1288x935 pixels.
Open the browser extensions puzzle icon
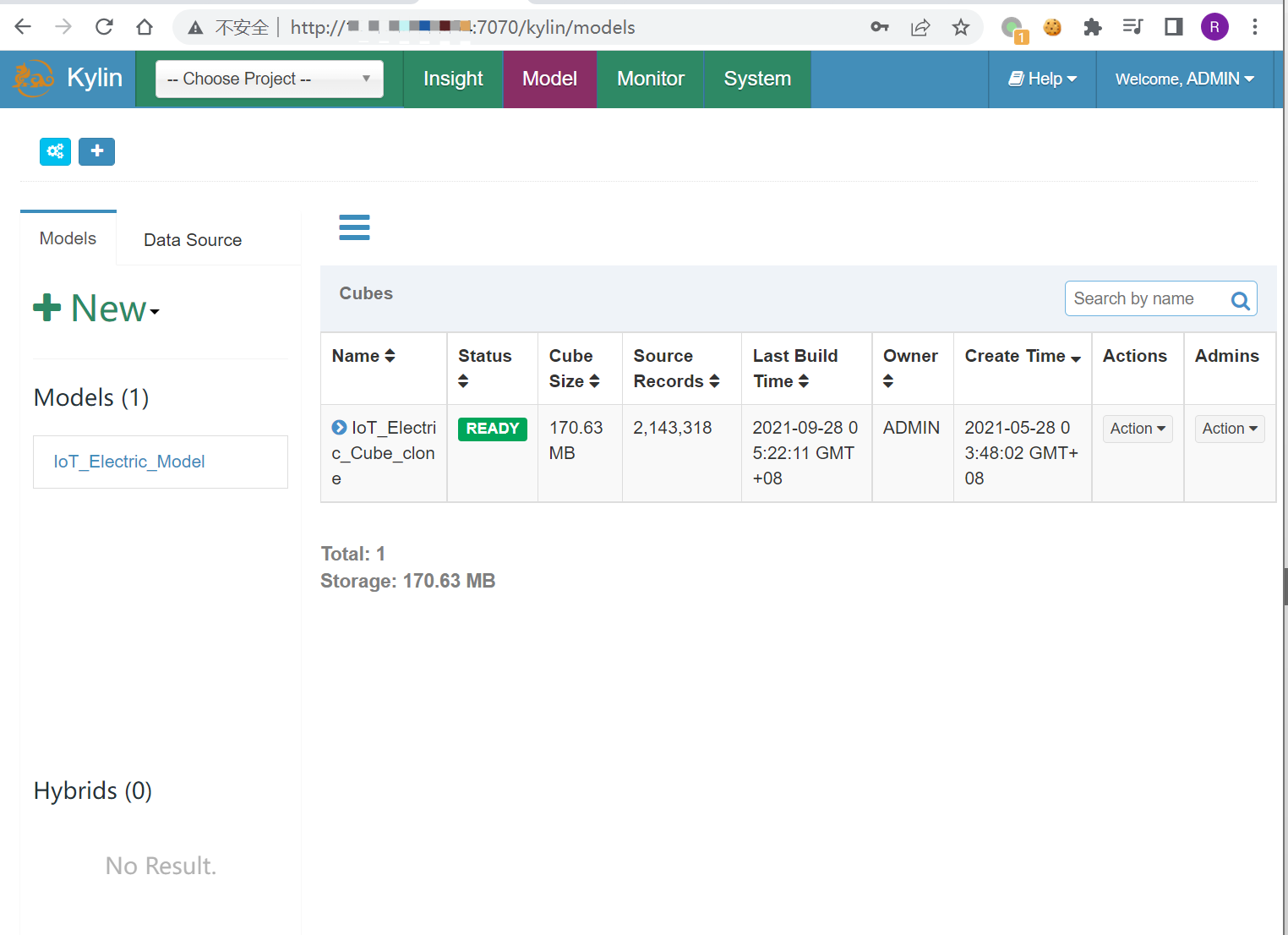(1092, 27)
